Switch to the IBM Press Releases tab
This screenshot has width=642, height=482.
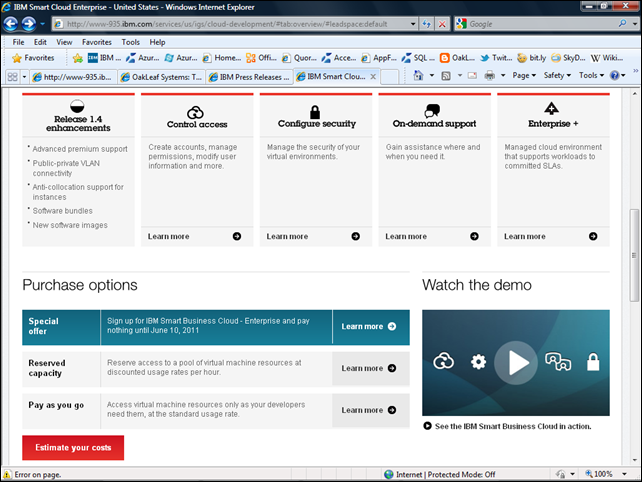click(250, 77)
